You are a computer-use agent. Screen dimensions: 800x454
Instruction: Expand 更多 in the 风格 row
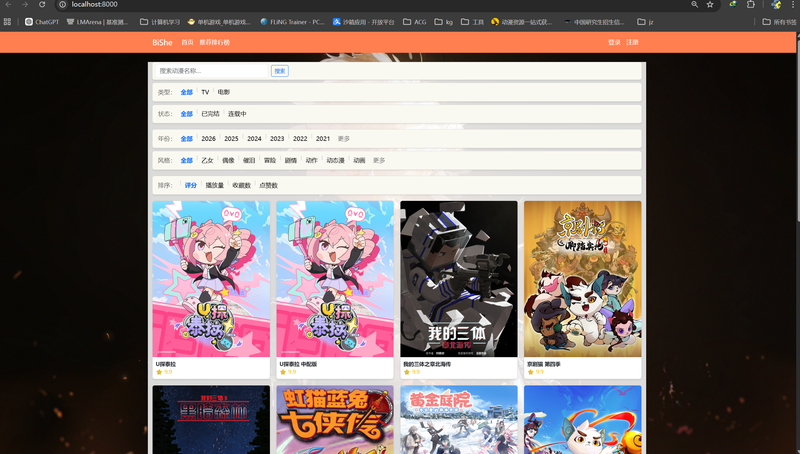[379, 160]
